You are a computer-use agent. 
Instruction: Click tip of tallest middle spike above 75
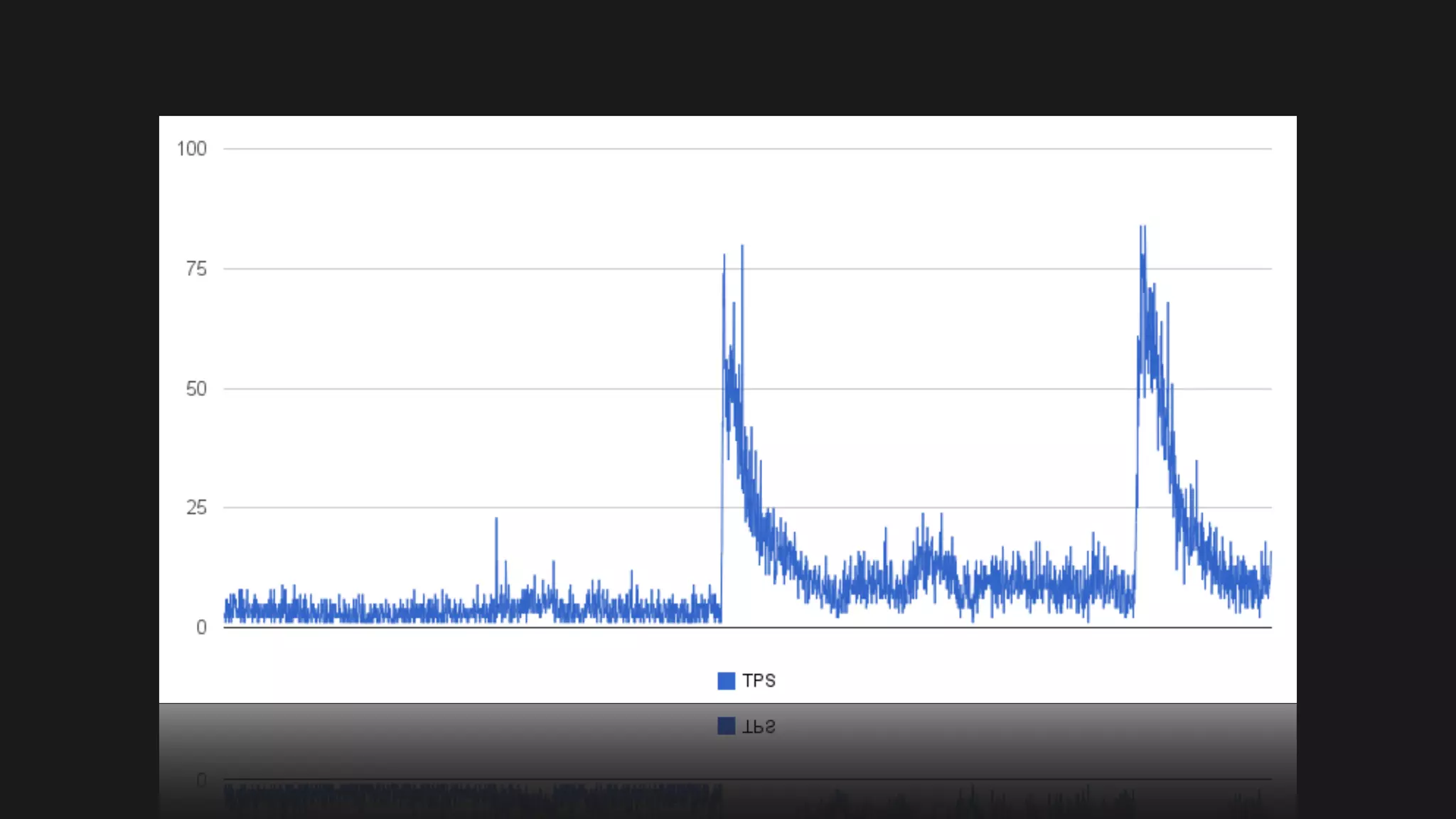point(742,247)
